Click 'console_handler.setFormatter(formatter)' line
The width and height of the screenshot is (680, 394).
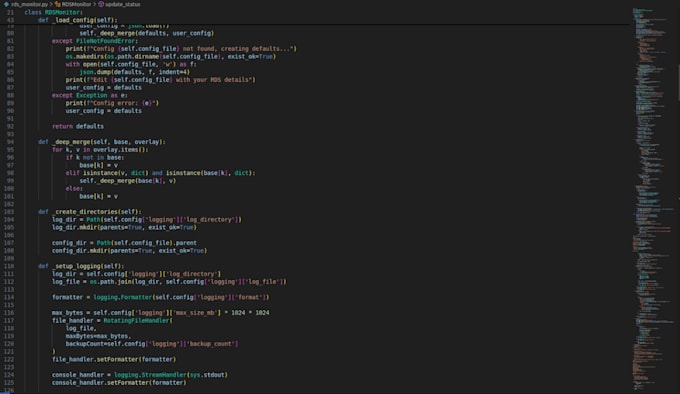tap(119, 383)
